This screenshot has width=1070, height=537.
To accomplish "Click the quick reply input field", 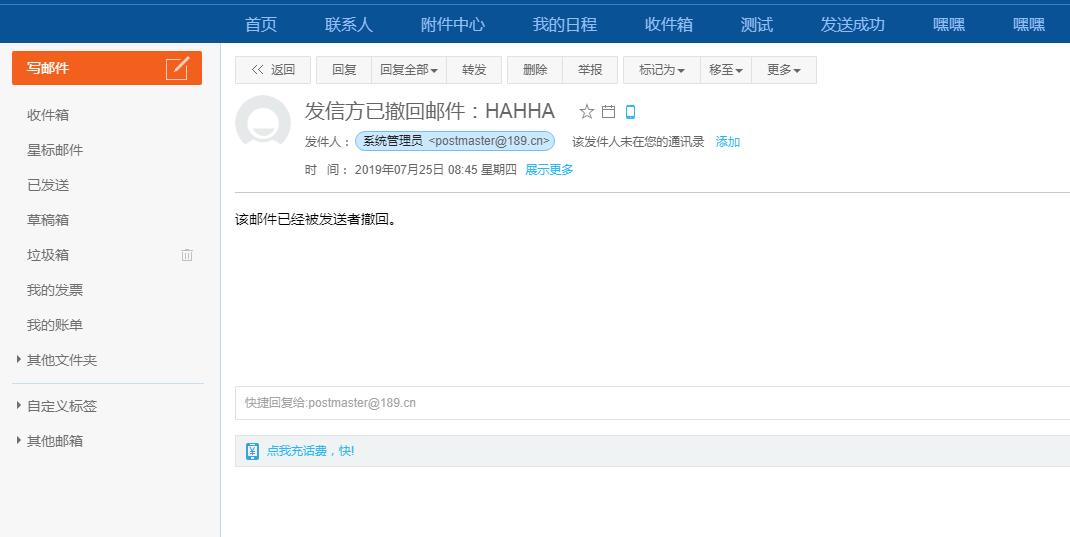I will click(650, 403).
